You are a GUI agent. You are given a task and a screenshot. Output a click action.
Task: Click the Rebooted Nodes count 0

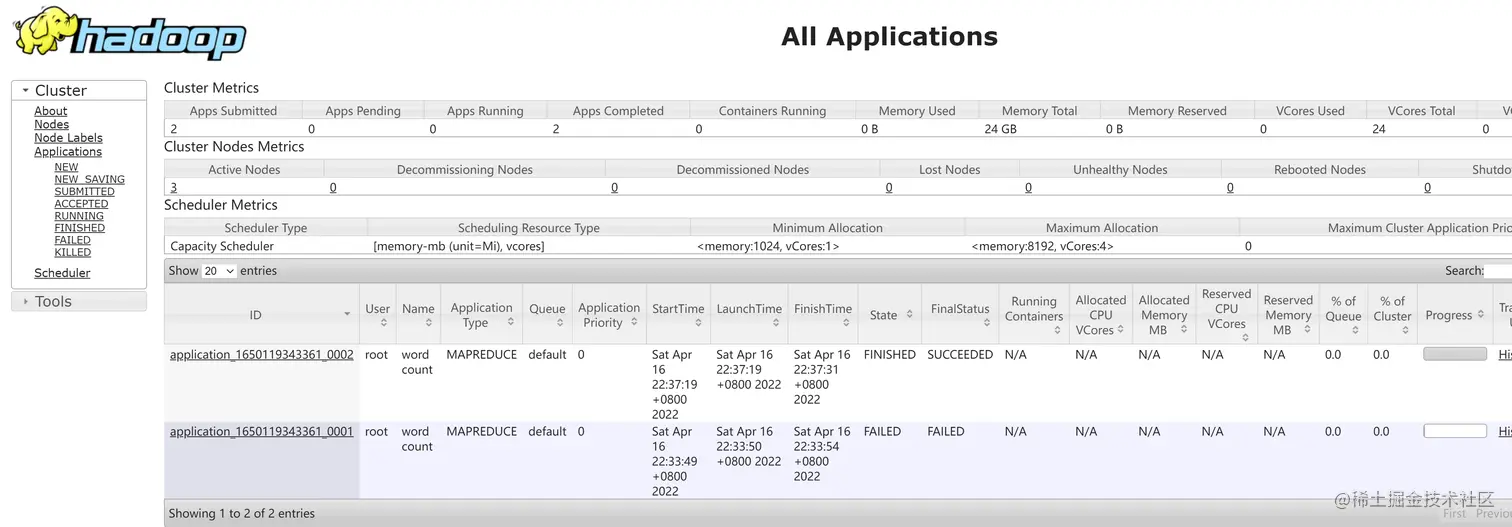coord(1230,187)
